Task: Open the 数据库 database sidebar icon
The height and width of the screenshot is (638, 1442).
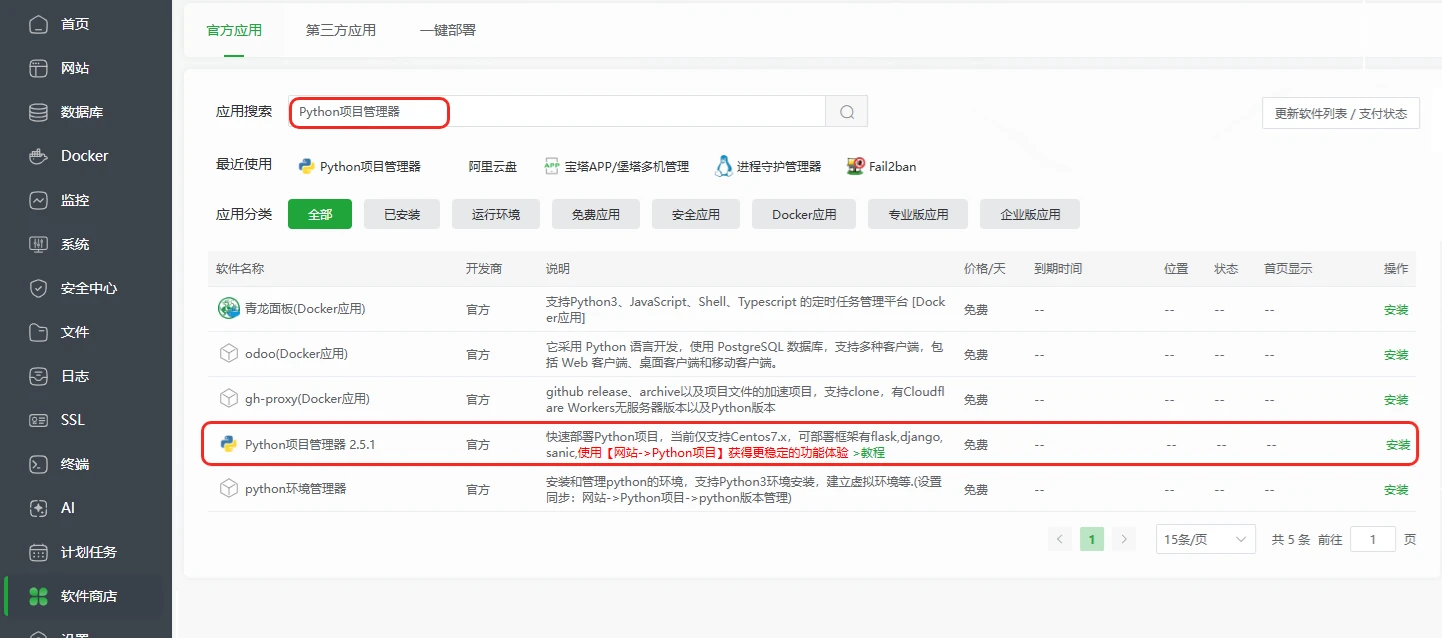Action: pyautogui.click(x=38, y=112)
